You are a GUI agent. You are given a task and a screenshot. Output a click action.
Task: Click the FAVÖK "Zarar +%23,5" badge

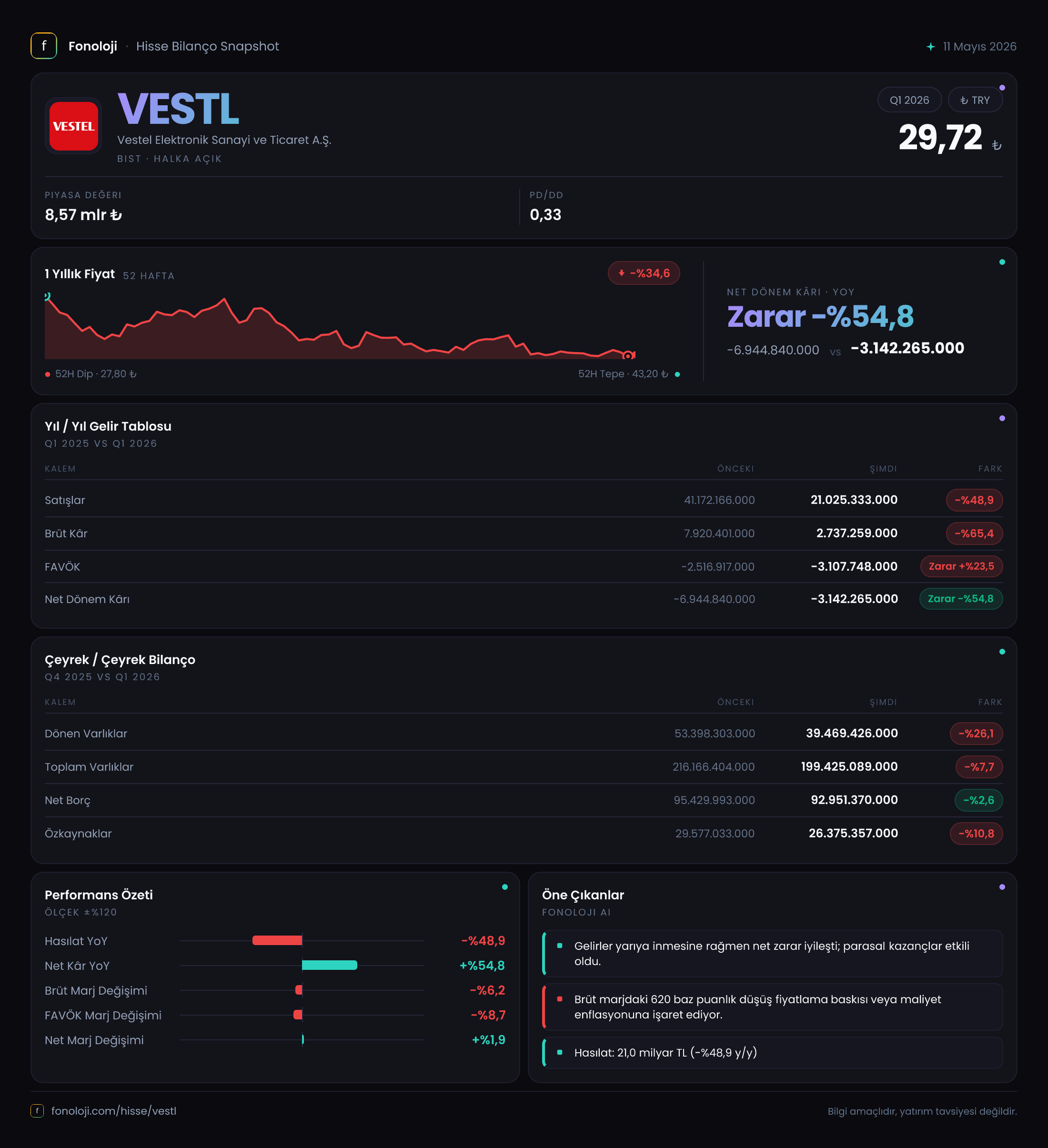click(x=961, y=566)
